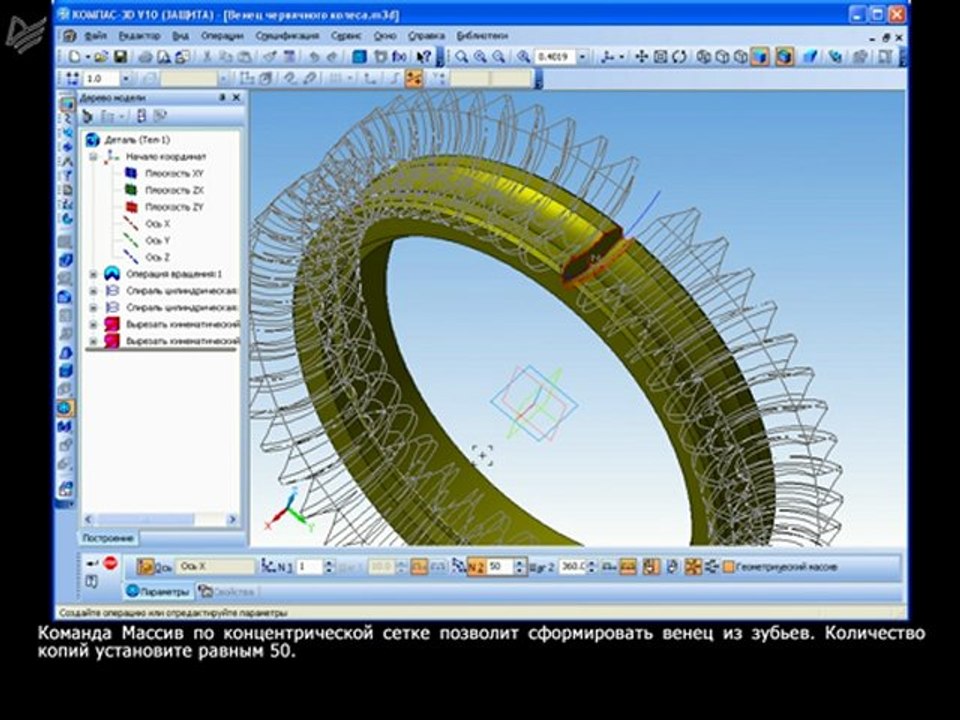The image size is (960, 720).
Task: Select the Pan view cross-arrows tool
Action: [x=641, y=57]
